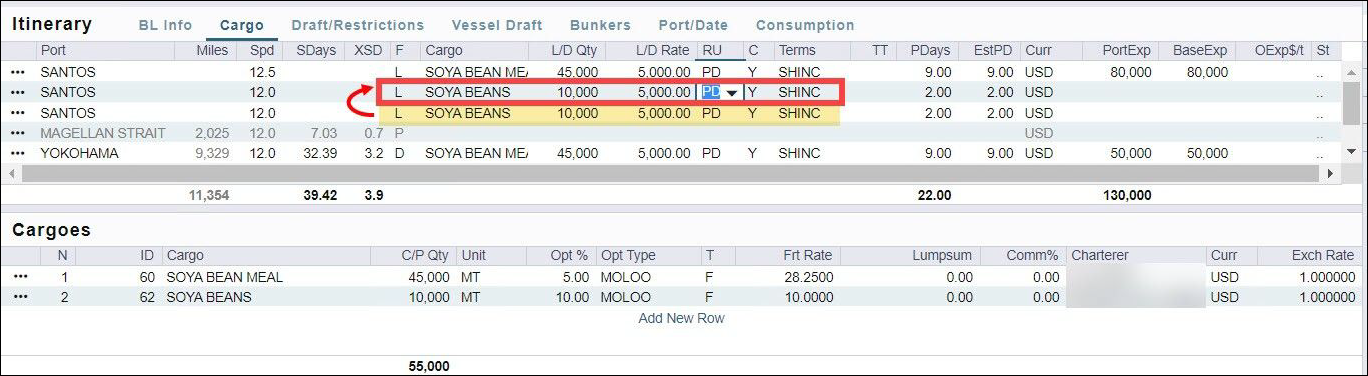Open the RU dropdown arrow in highlighted row

tap(732, 93)
